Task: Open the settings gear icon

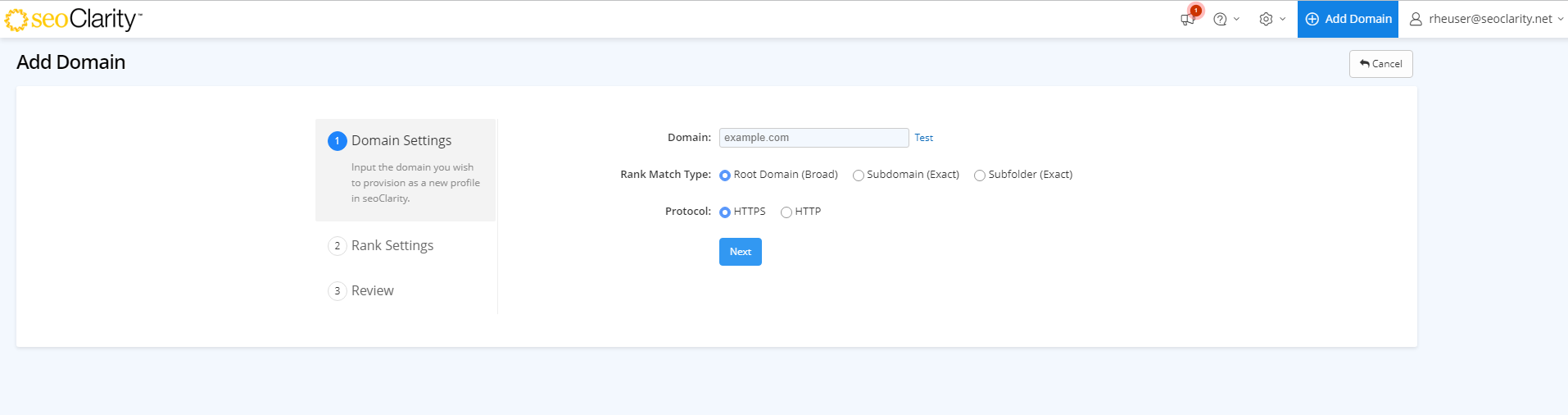Action: click(1266, 19)
